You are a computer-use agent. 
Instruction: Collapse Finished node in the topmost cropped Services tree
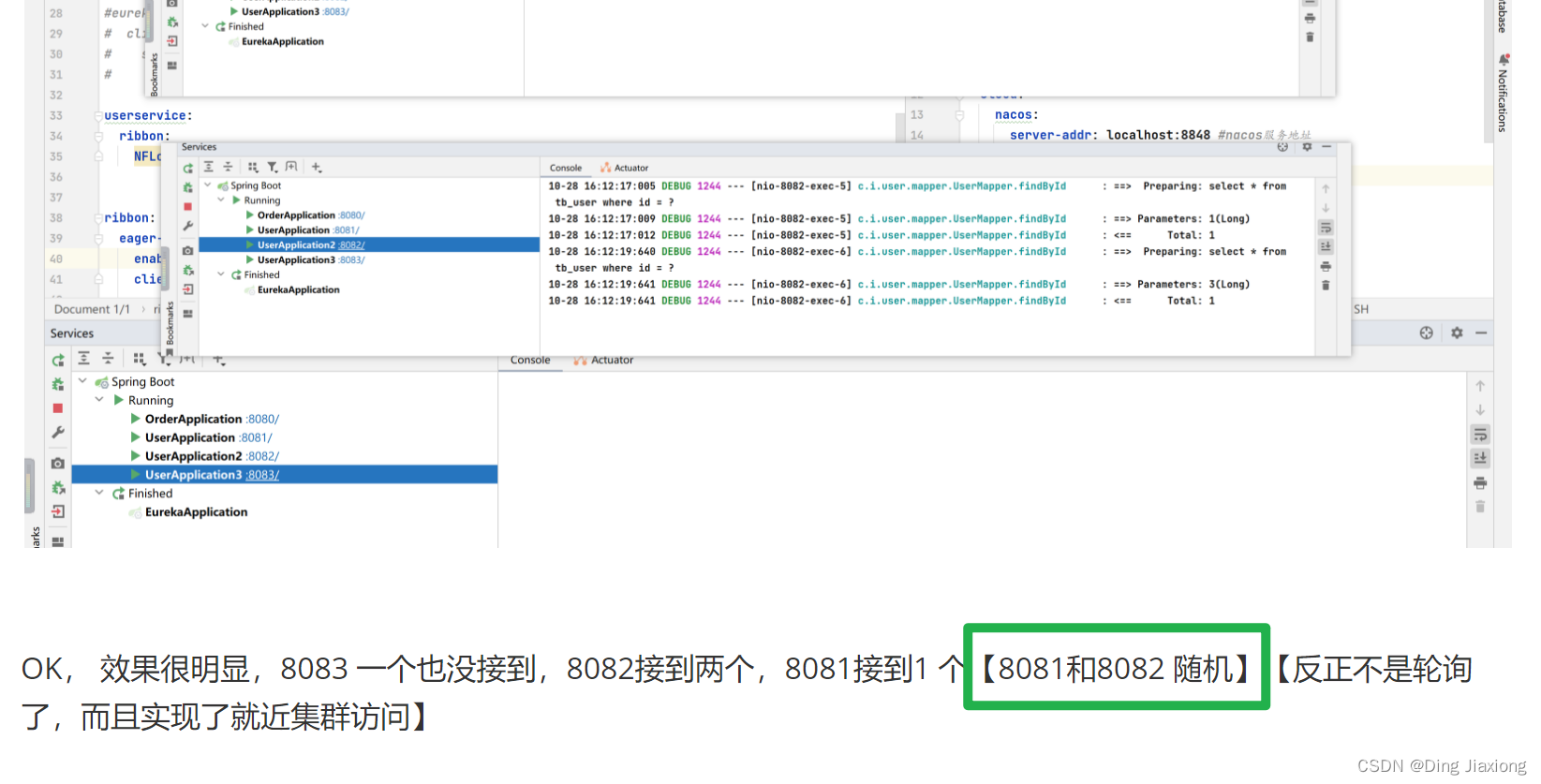[x=205, y=26]
